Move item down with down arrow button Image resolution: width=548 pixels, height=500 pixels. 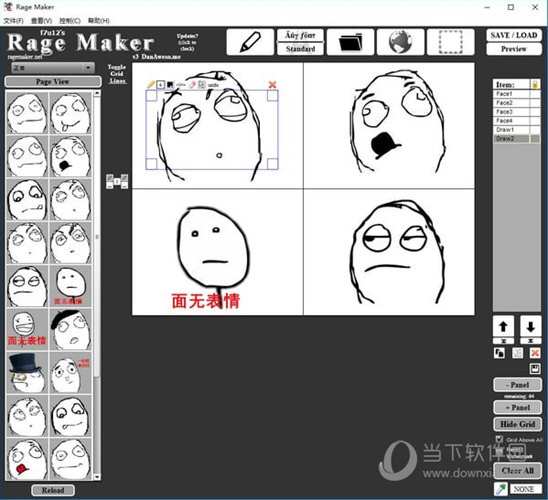(531, 327)
